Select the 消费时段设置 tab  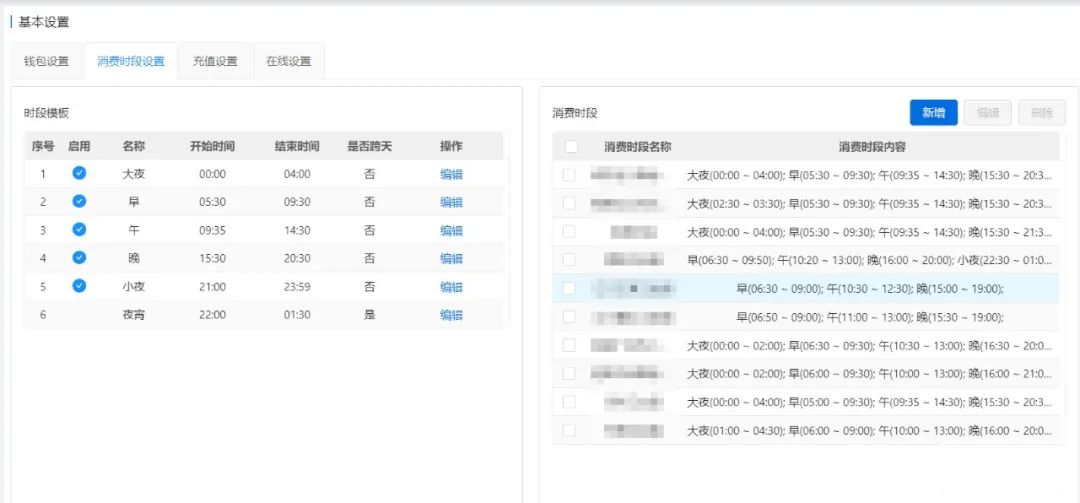click(131, 61)
